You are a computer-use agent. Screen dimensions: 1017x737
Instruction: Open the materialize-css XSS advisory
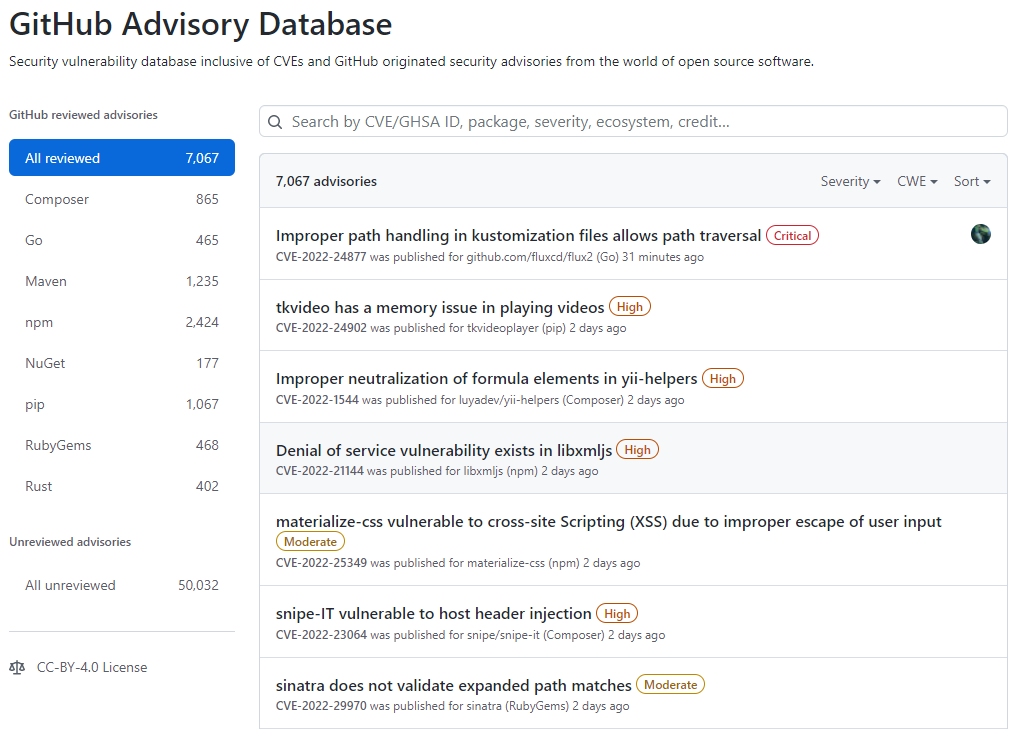(x=608, y=522)
